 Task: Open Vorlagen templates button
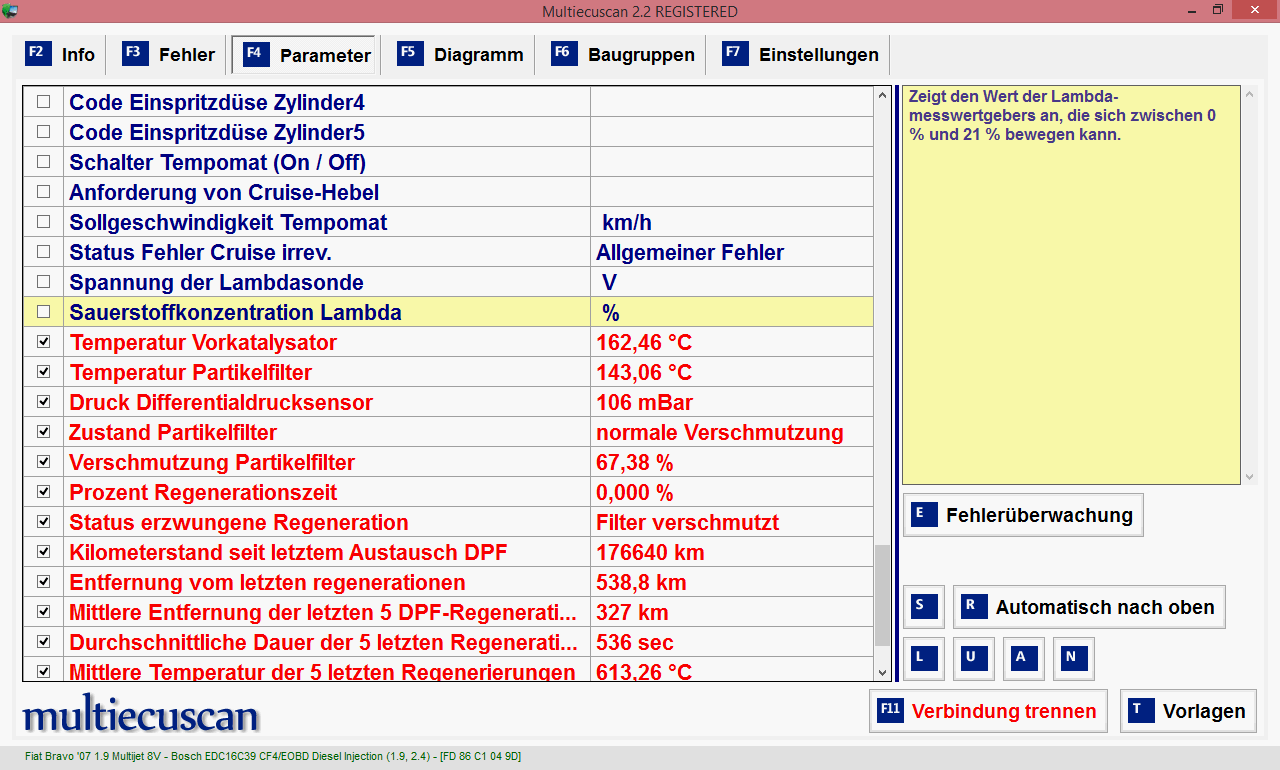tap(1188, 711)
